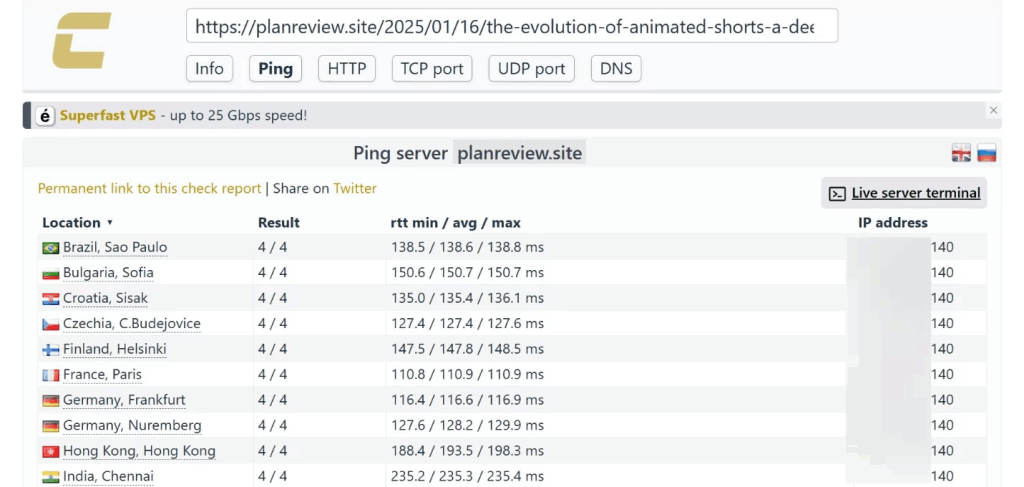Switch language with the UK flag icon
The image size is (1024, 487).
click(x=961, y=153)
